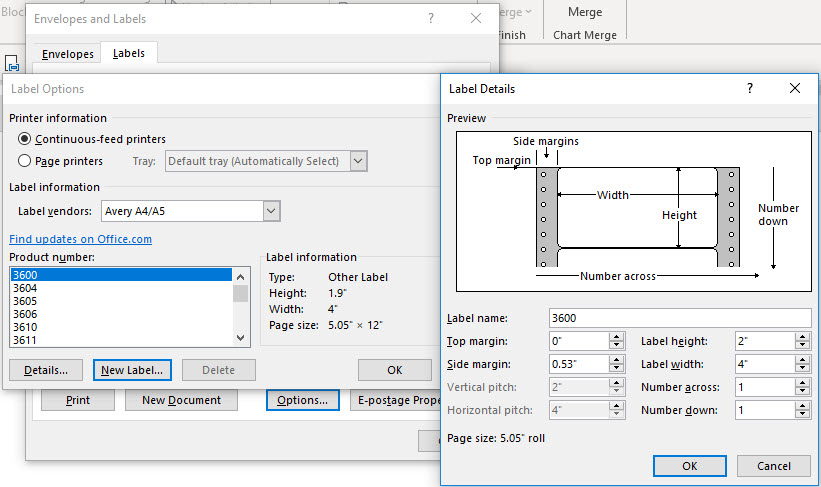
Task: Select product number 3600
Action: (x=121, y=275)
